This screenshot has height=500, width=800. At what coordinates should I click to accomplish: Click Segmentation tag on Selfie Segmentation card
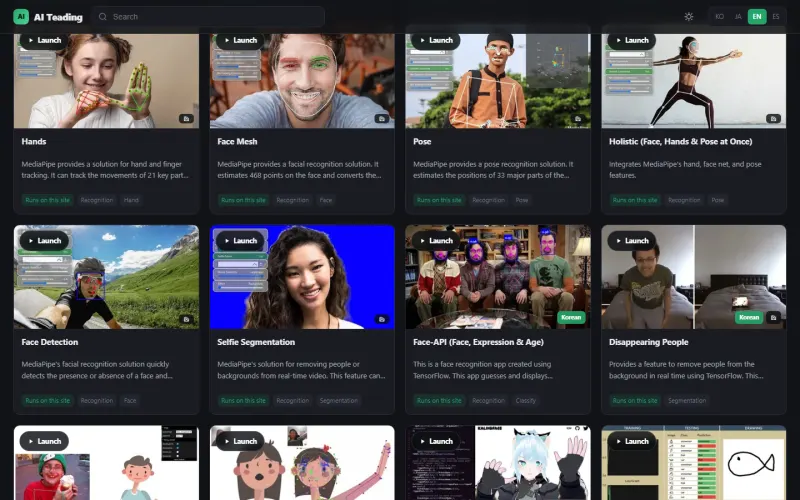[339, 401]
